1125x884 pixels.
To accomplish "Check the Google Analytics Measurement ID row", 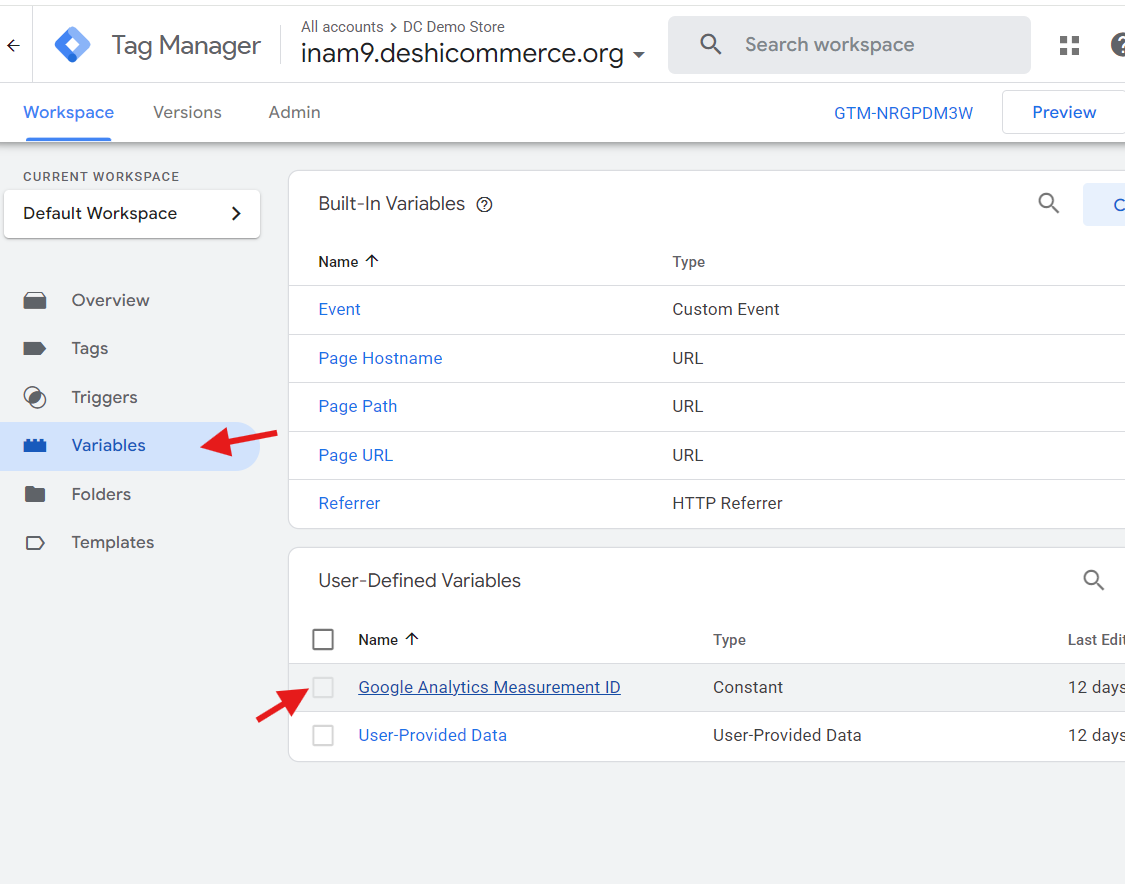I will tap(323, 687).
